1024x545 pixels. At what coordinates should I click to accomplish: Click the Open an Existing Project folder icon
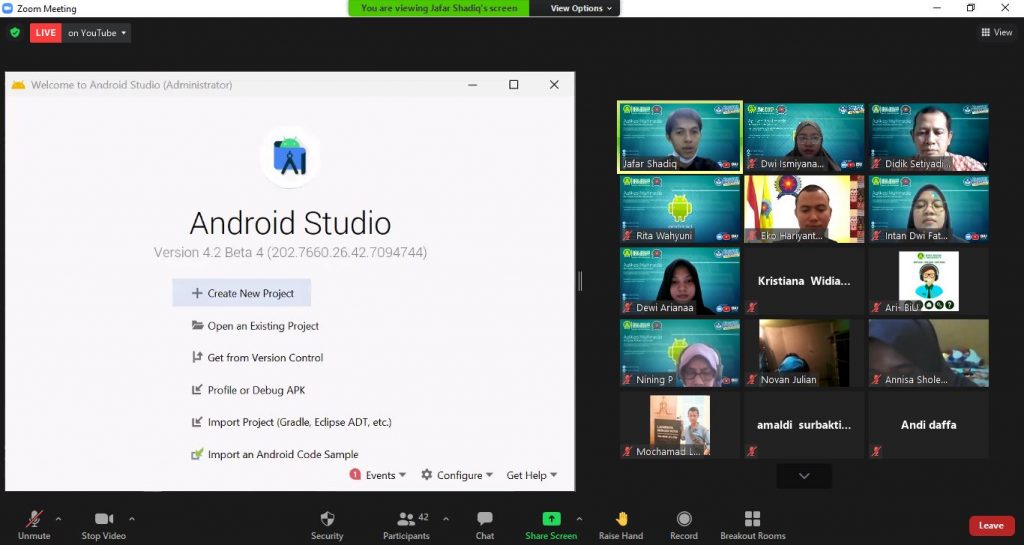(197, 325)
